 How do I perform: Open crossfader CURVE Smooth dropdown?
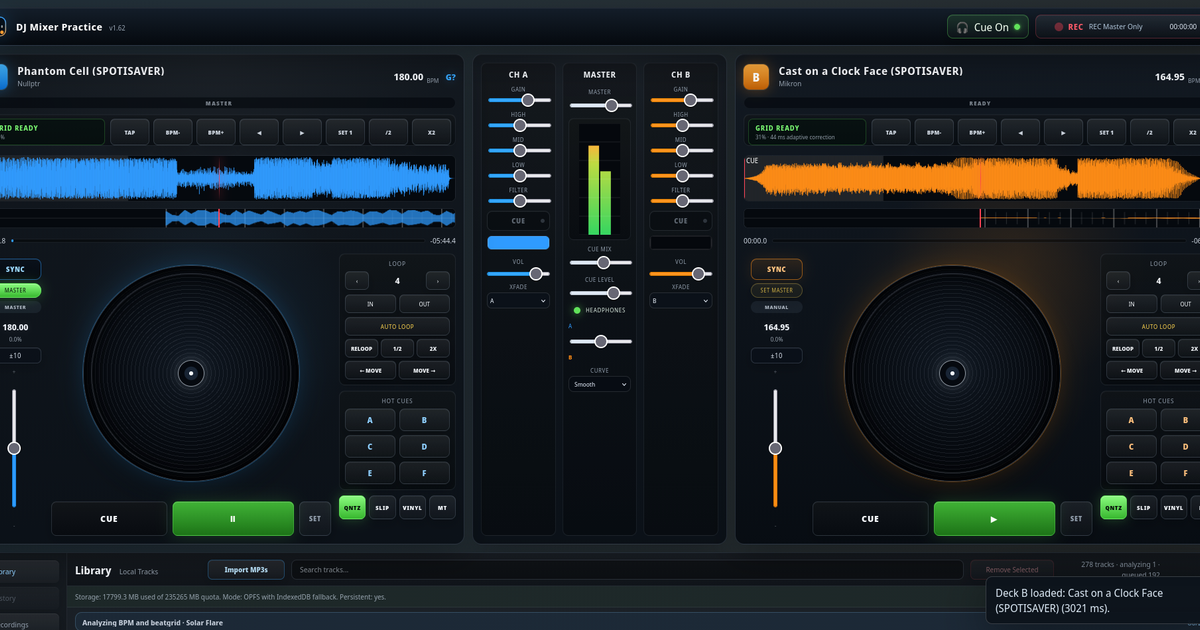pos(600,384)
